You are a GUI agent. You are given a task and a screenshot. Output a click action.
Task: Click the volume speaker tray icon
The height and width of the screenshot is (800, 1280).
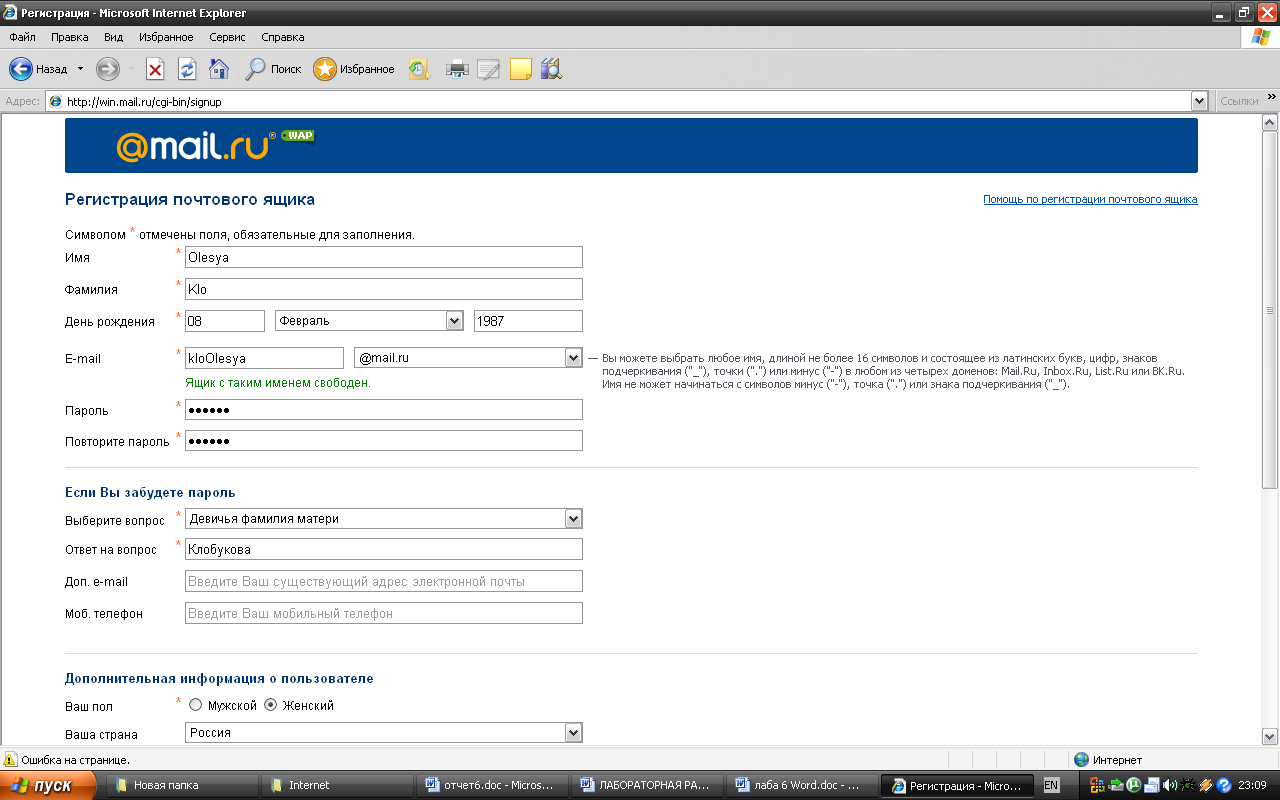[1169, 786]
